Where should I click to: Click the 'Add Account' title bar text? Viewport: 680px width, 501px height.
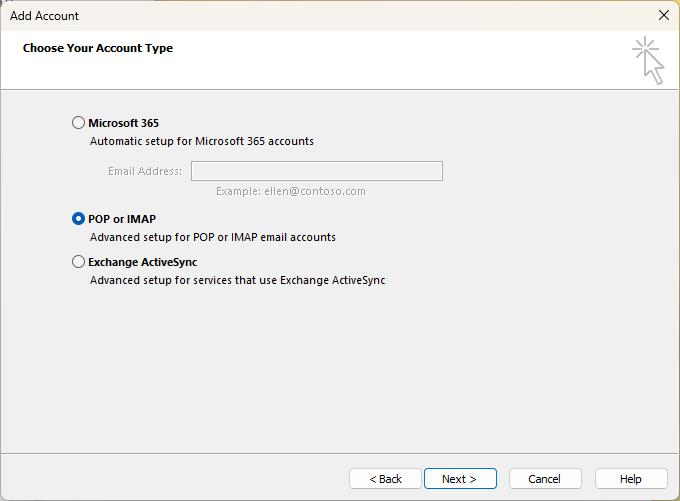coord(44,16)
